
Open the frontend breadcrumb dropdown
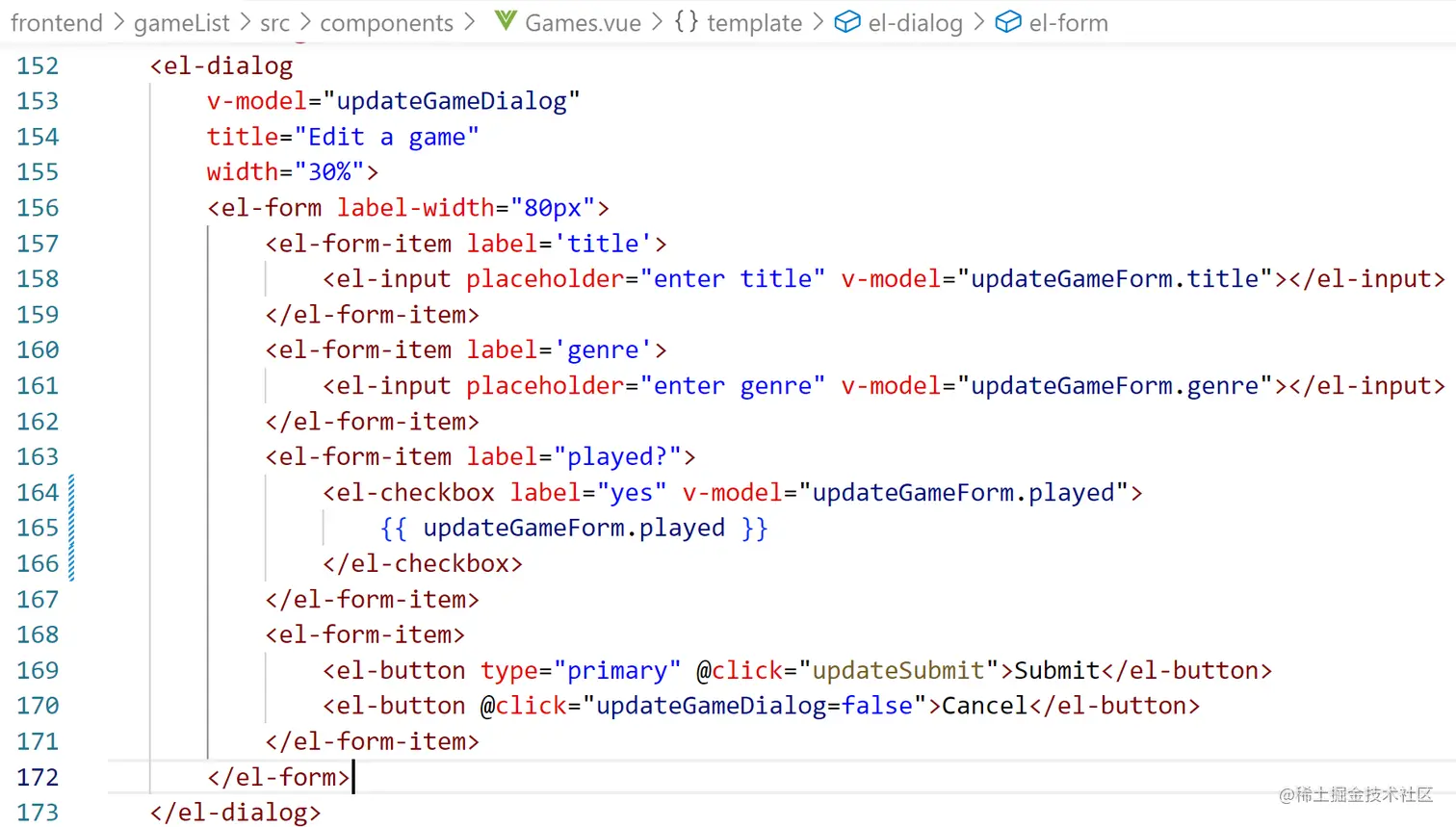point(57,22)
